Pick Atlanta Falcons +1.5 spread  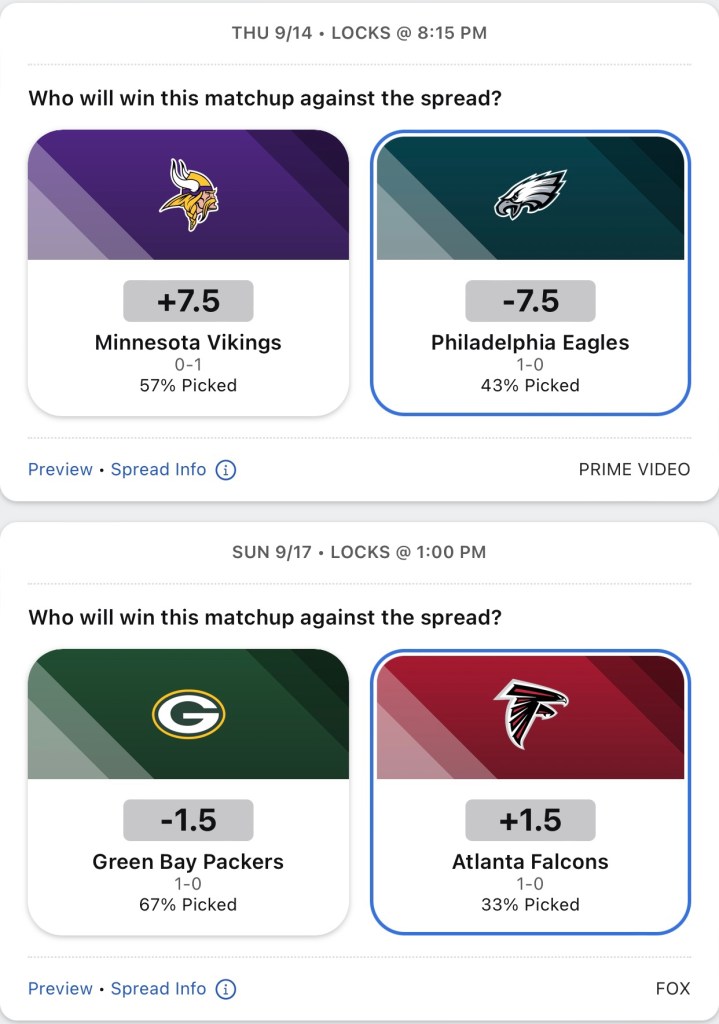click(530, 820)
